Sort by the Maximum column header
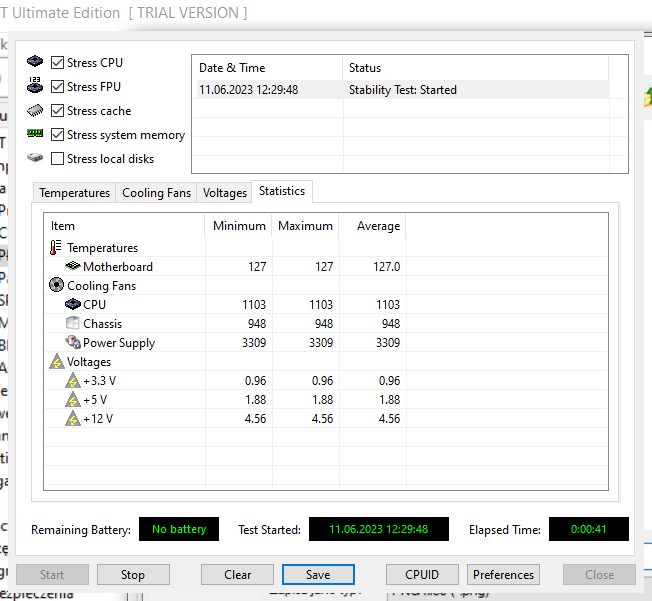This screenshot has height=601, width=652. [x=306, y=226]
